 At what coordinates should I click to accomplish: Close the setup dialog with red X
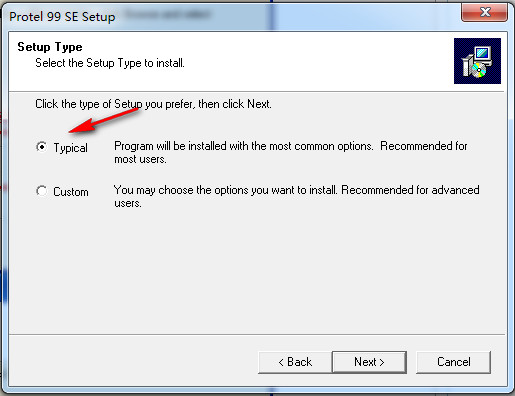coord(485,12)
